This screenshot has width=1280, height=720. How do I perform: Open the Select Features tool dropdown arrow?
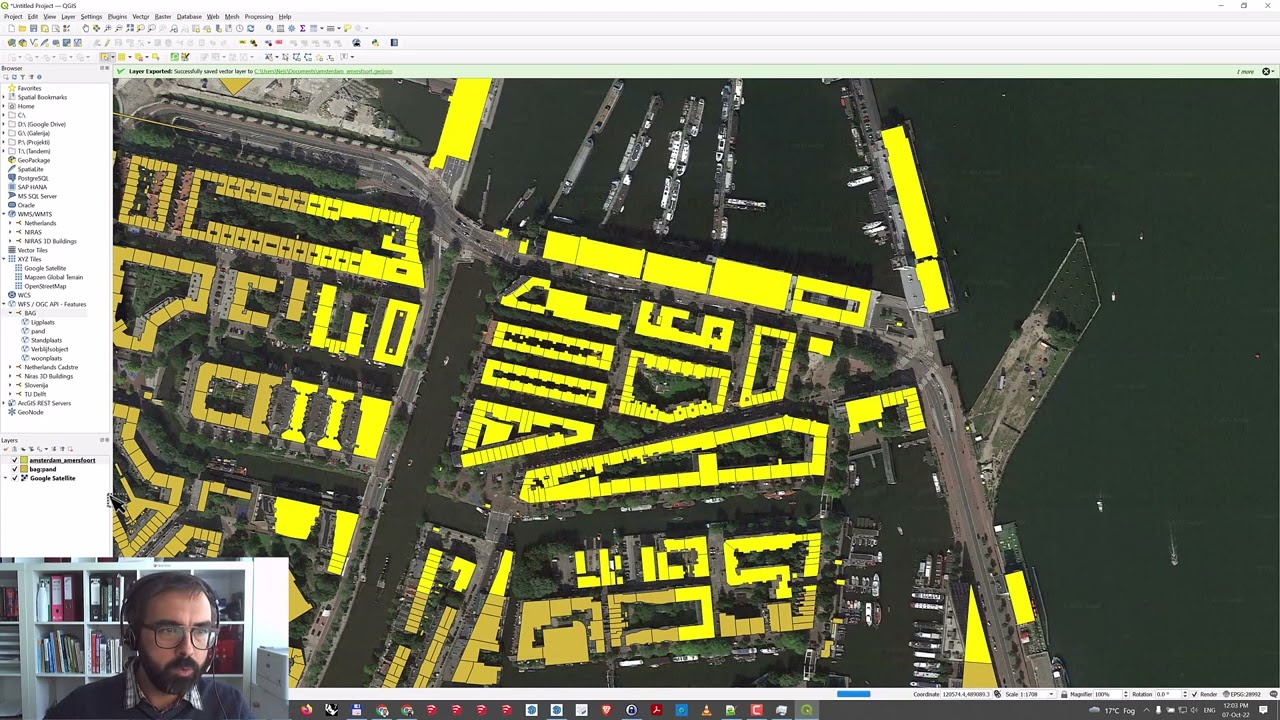(113, 57)
